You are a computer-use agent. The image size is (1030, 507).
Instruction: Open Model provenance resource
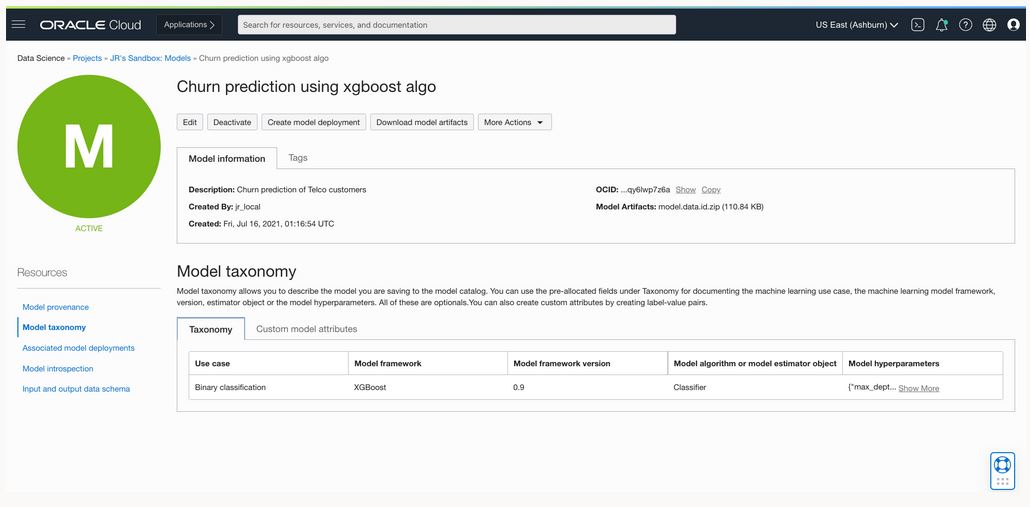[56, 307]
